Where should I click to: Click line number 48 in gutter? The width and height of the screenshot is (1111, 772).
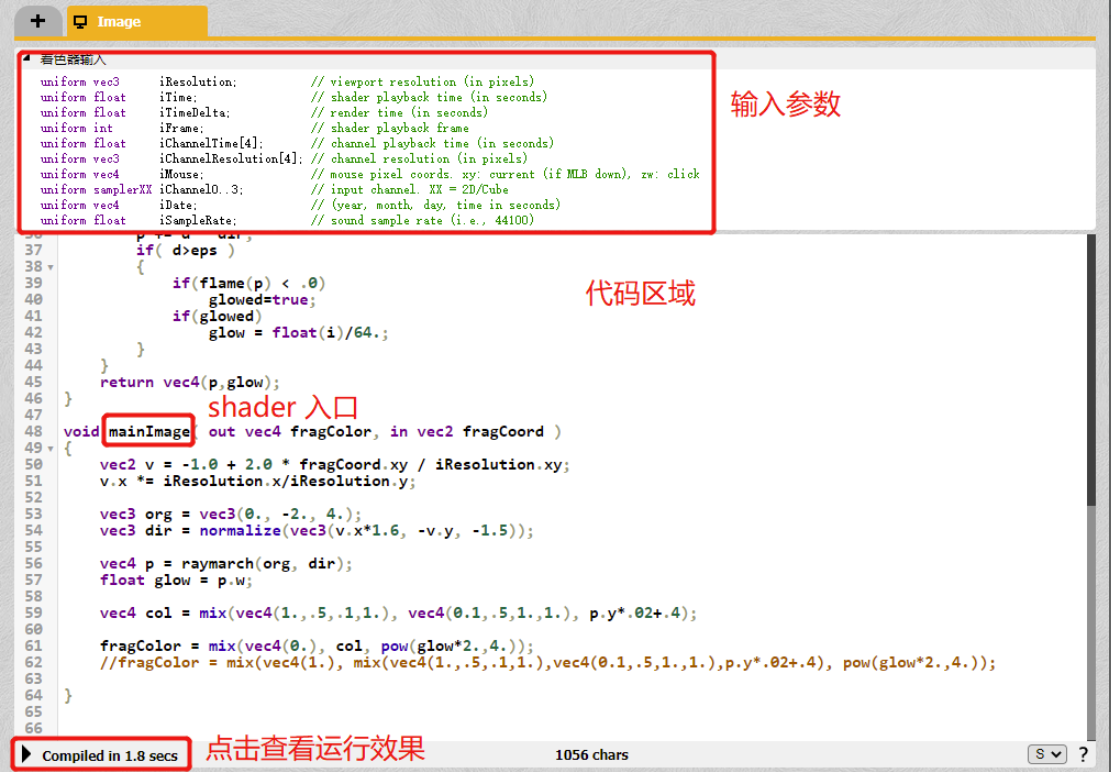click(33, 431)
